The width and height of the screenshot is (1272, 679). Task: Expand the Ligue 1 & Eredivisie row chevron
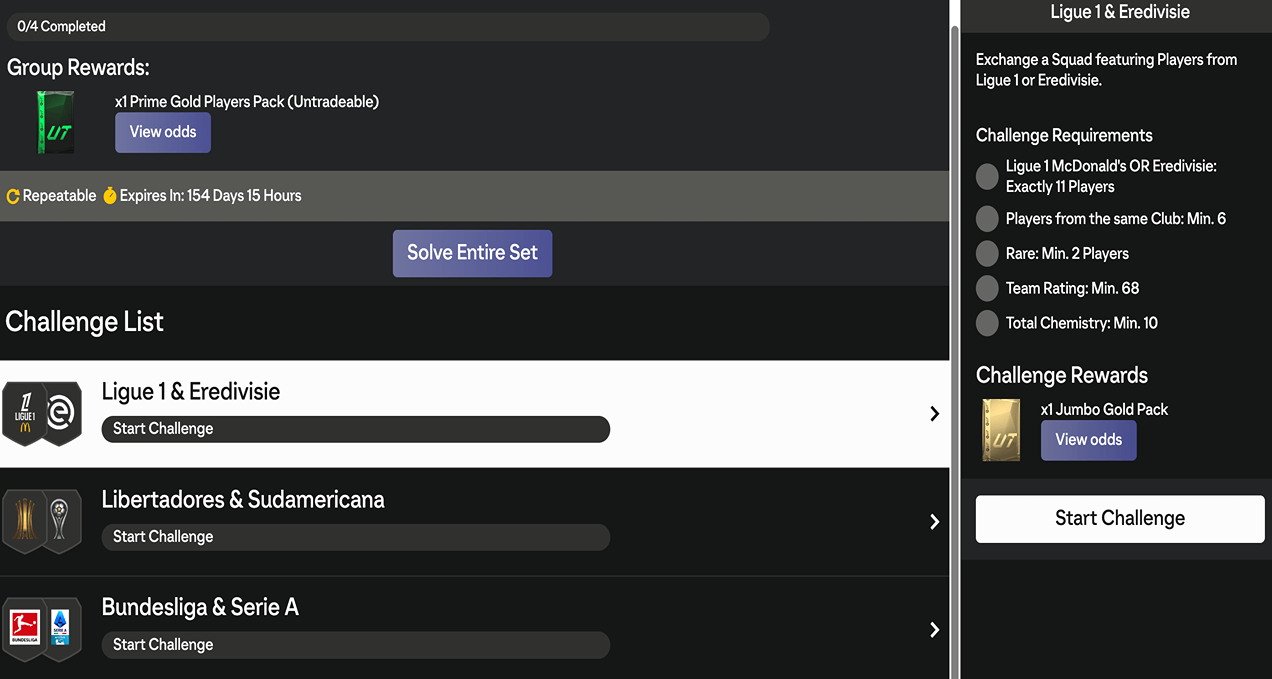934,414
